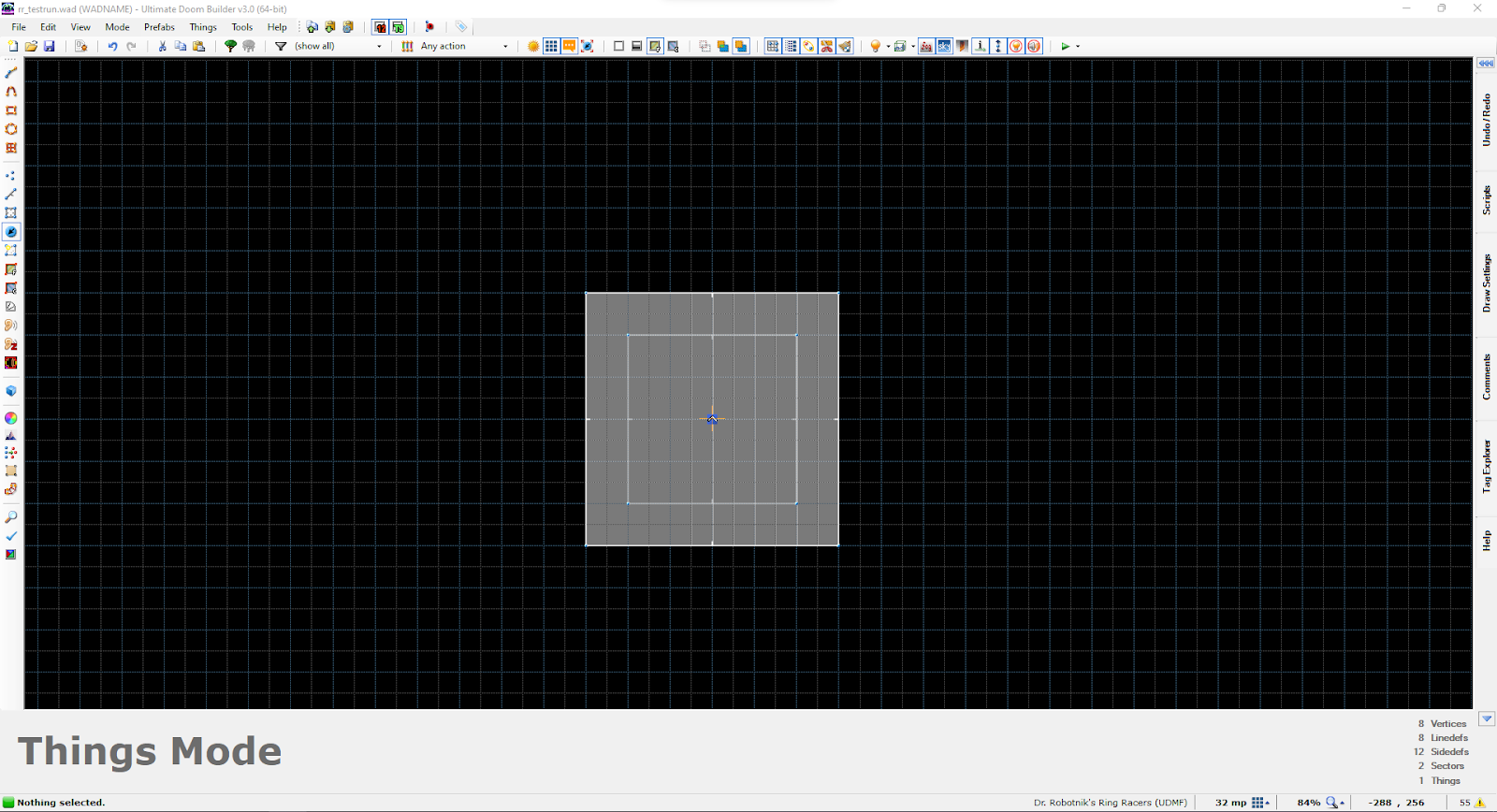Create a new map using the toolbar icon
Viewport: 1497px width, 812px height.
pyautogui.click(x=13, y=46)
